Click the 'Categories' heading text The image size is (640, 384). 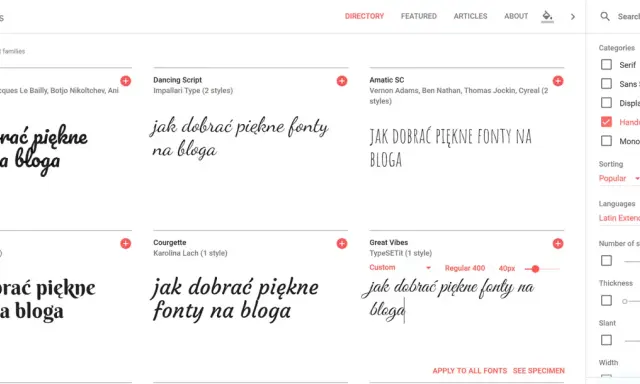point(616,48)
